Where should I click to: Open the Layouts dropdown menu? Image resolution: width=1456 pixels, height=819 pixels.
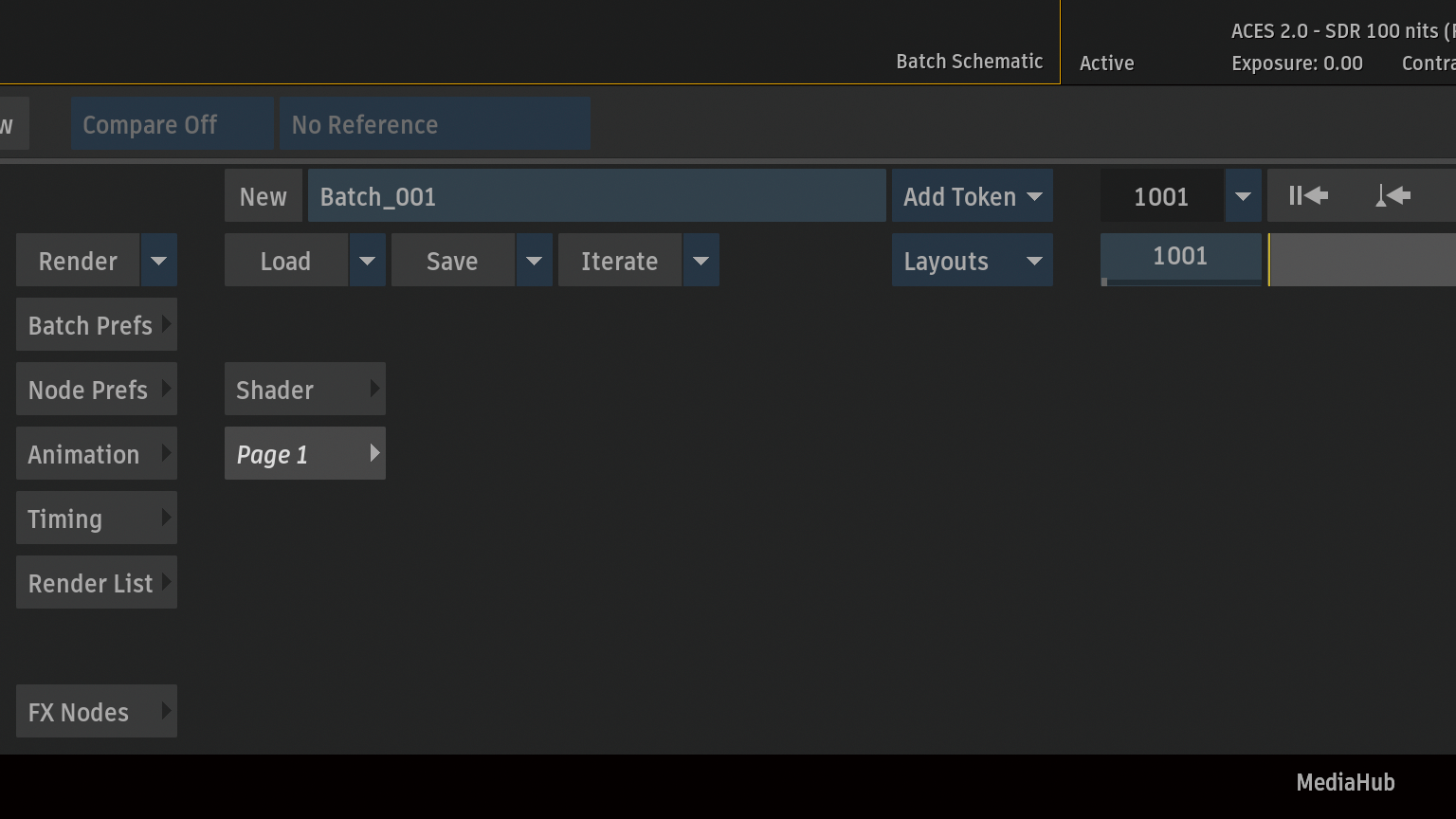pos(972,261)
